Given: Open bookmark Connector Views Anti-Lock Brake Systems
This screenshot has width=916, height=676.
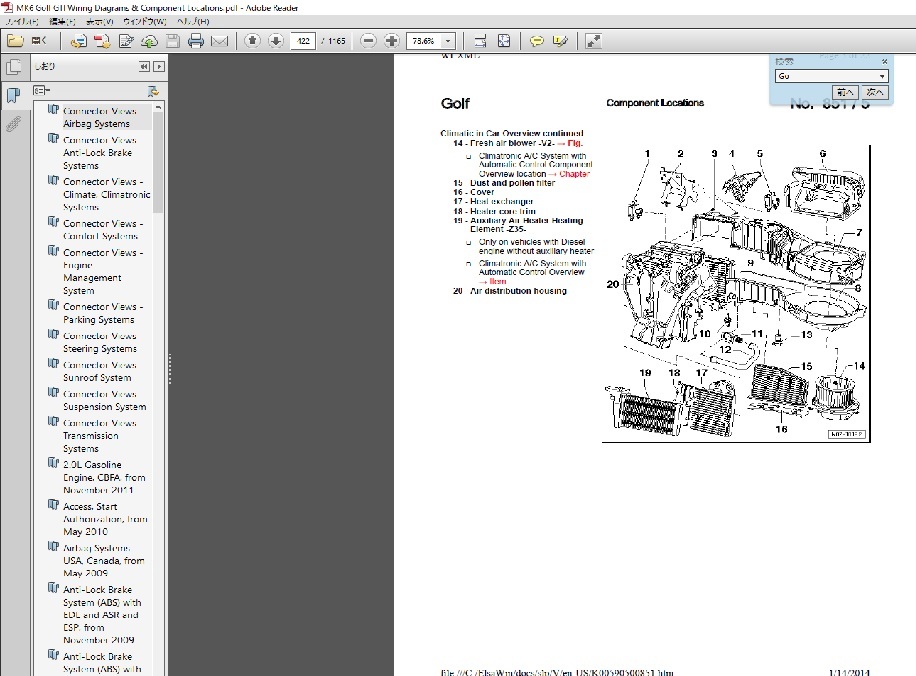Looking at the screenshot, I should (x=99, y=153).
